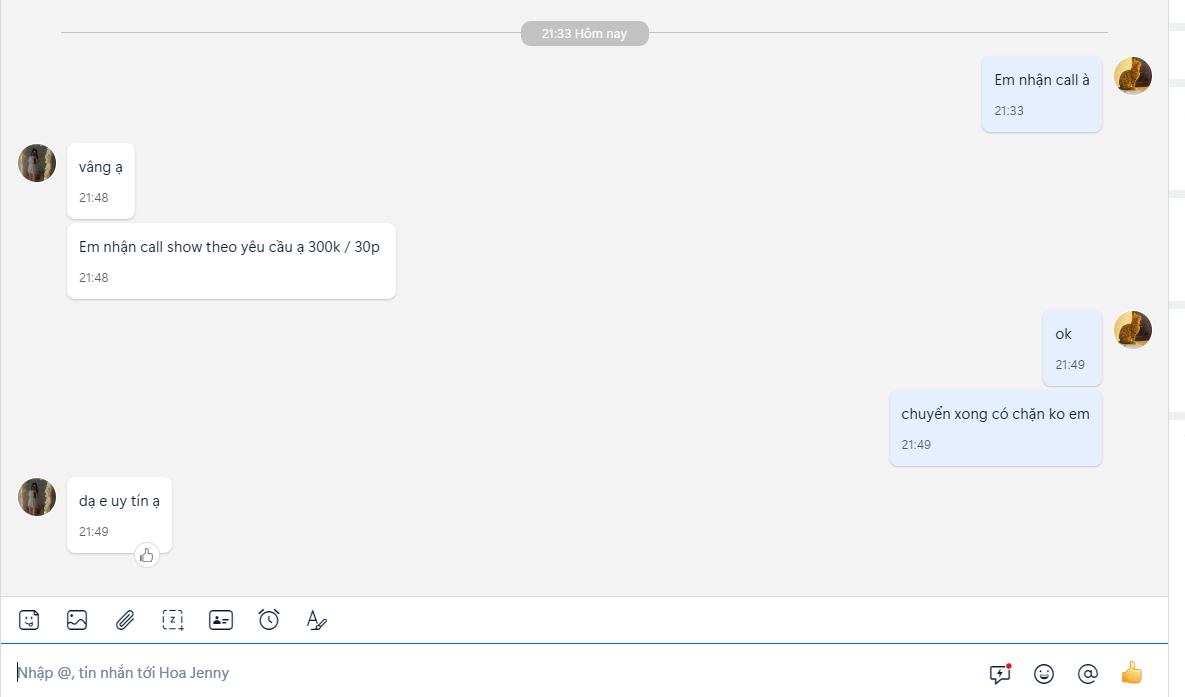This screenshot has height=697, width=1185.
Task: React with thumbs-up on "dạ e uy tín ạ"
Action: 147,555
